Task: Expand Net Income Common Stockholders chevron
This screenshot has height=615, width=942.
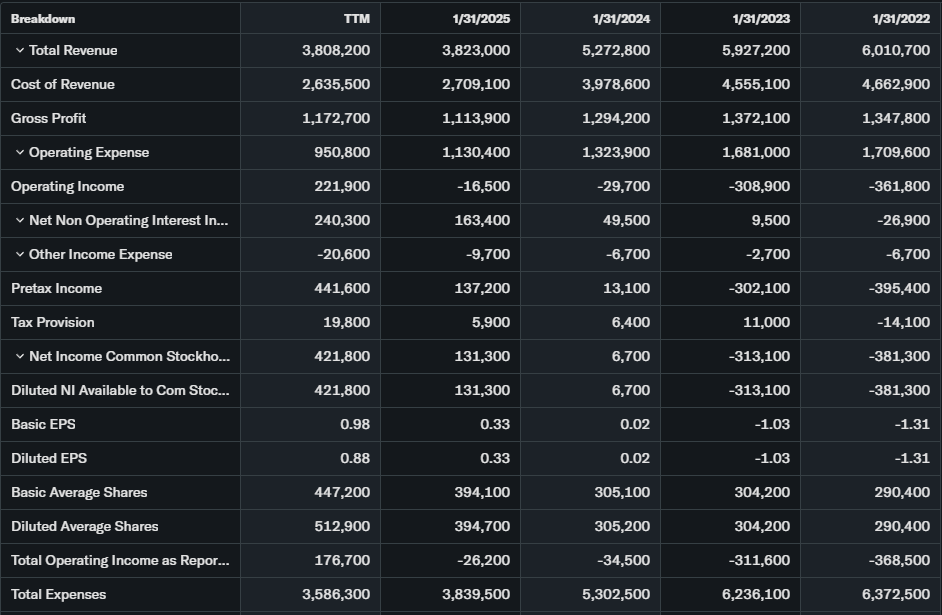Action: tap(19, 357)
